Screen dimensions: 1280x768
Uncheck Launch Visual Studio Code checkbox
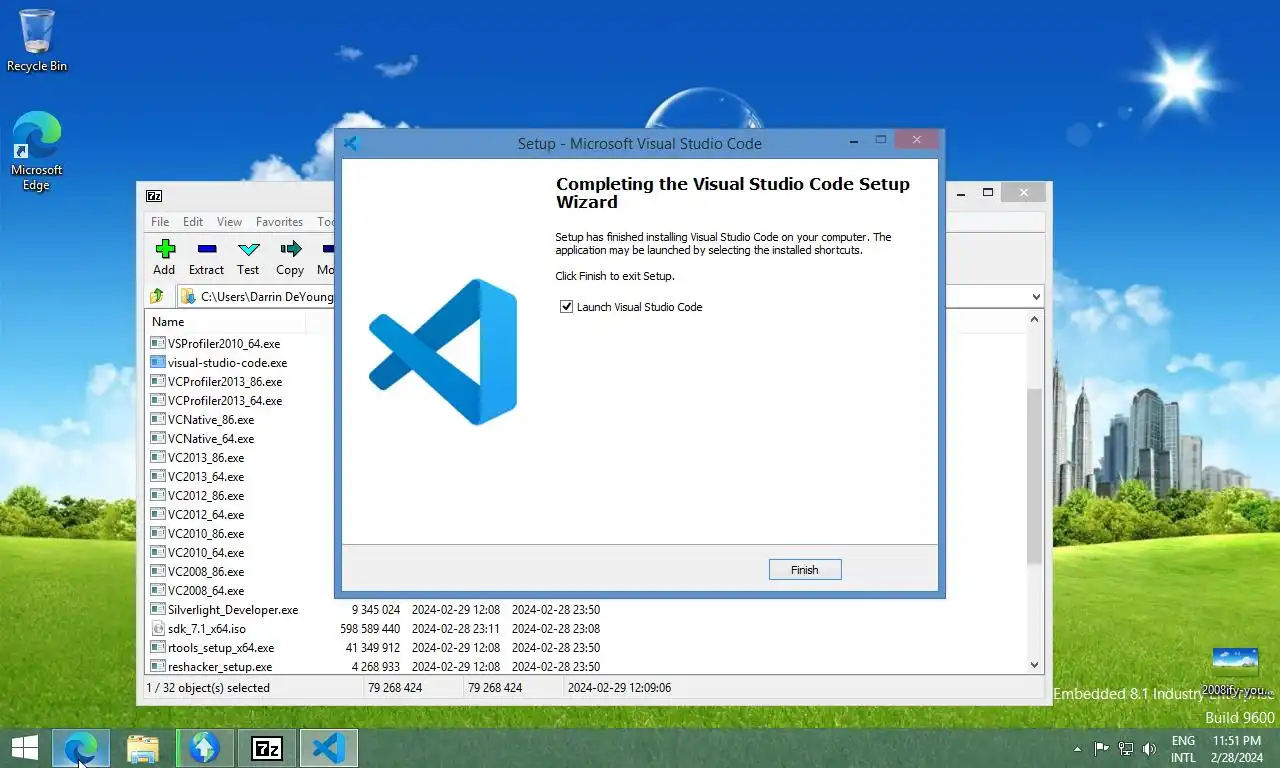[567, 307]
